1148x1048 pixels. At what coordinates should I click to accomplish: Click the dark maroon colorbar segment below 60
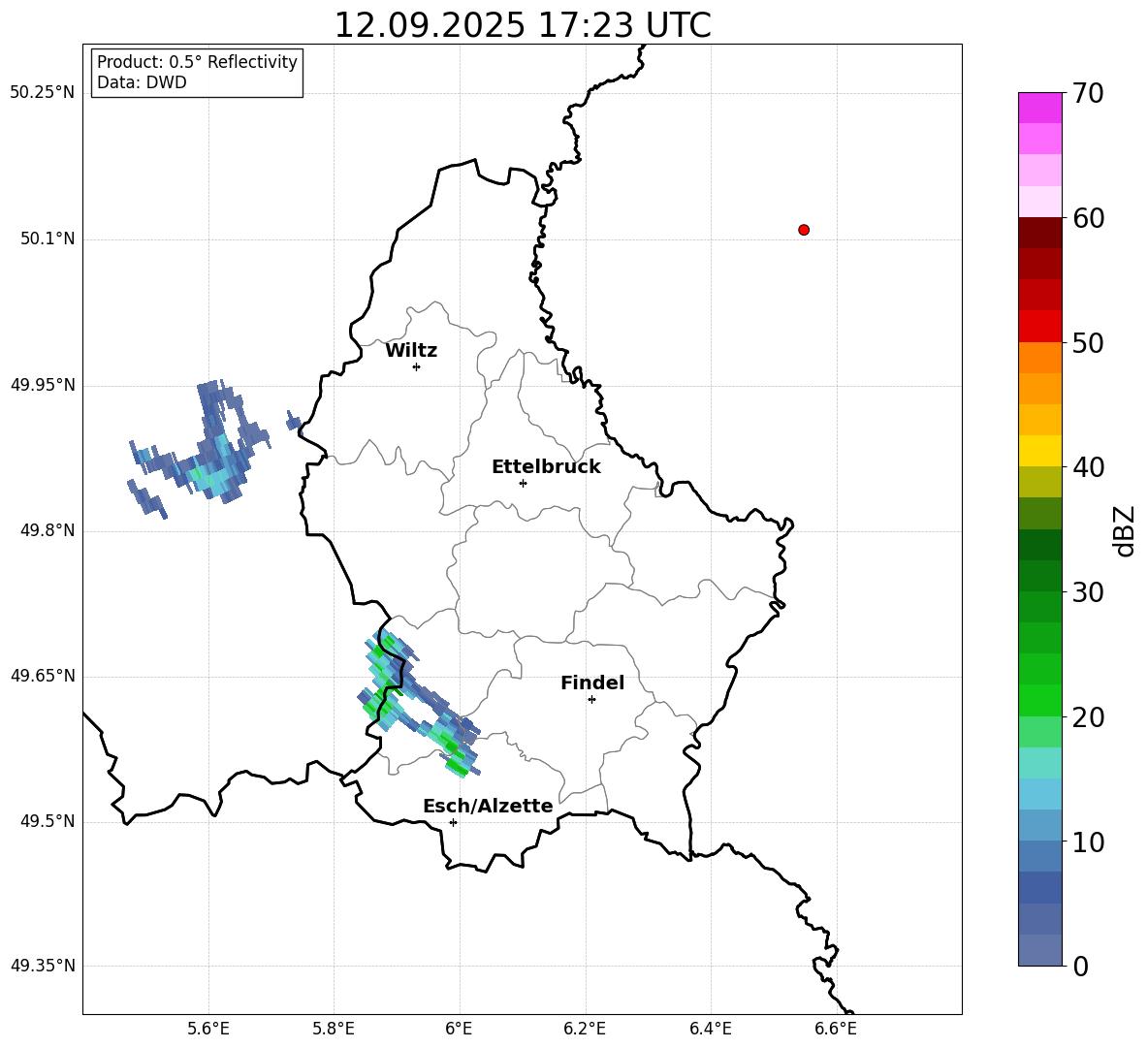(x=1039, y=233)
